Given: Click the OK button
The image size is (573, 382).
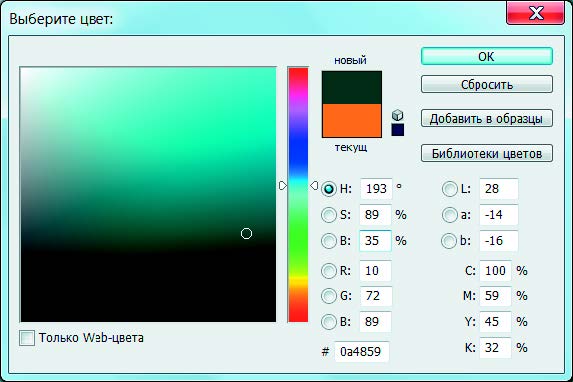Looking at the screenshot, I should tap(487, 57).
